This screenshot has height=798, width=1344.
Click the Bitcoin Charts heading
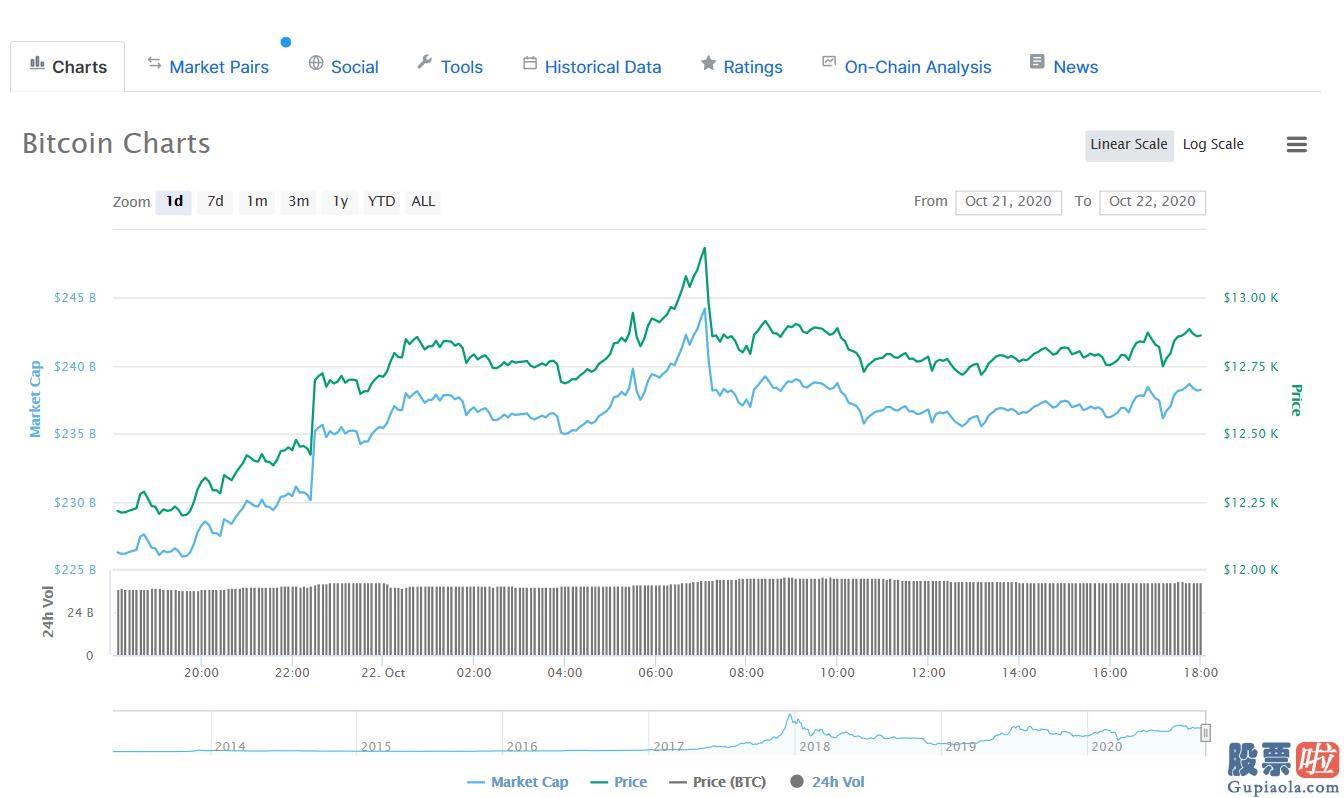click(116, 143)
